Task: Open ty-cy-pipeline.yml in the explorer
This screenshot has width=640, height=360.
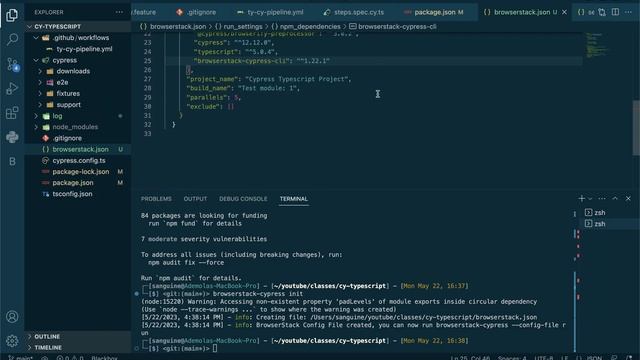Action: pyautogui.click(x=78, y=49)
